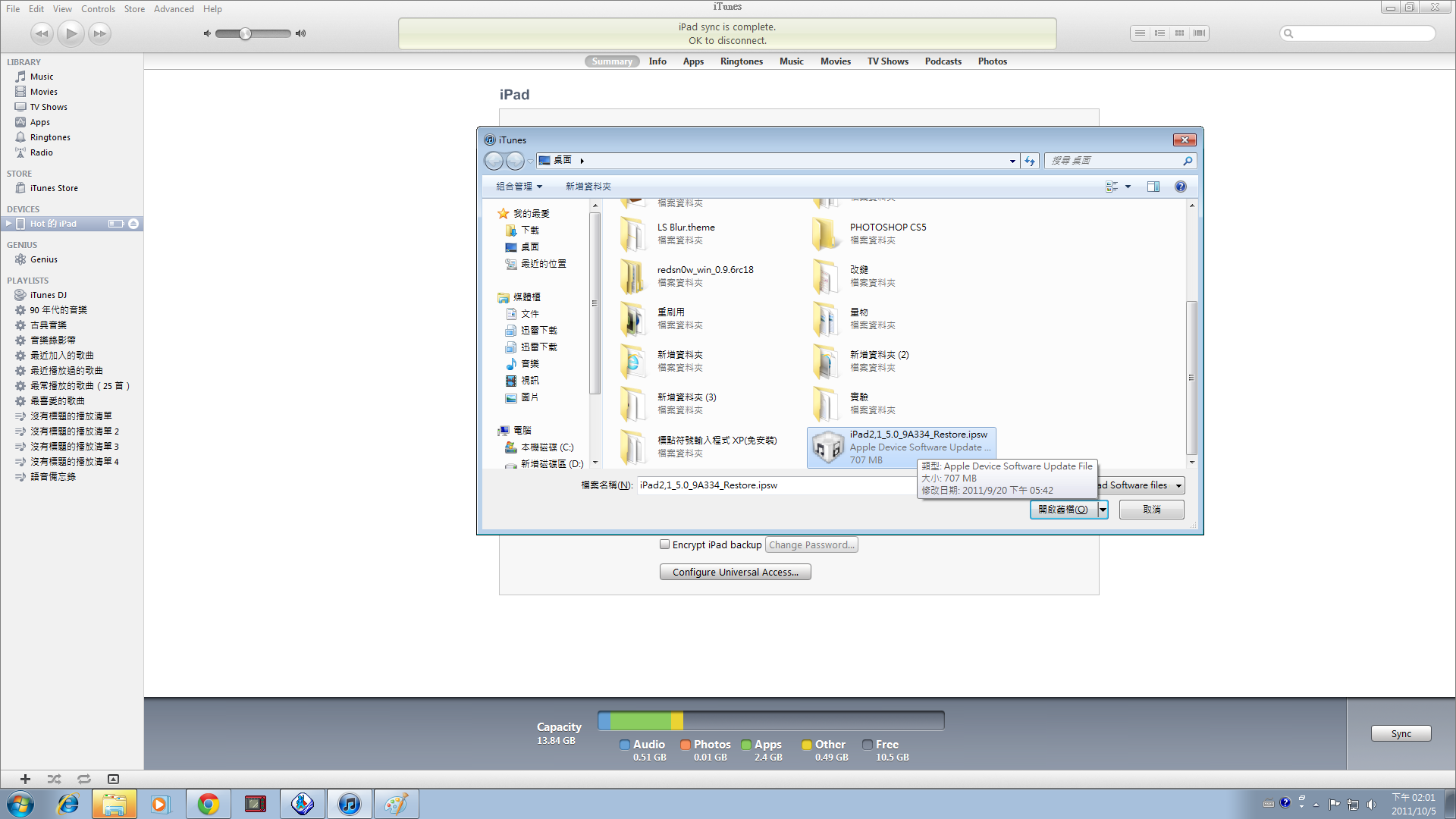Image resolution: width=1456 pixels, height=819 pixels.
Task: Open the Photos tab
Action: (x=993, y=61)
